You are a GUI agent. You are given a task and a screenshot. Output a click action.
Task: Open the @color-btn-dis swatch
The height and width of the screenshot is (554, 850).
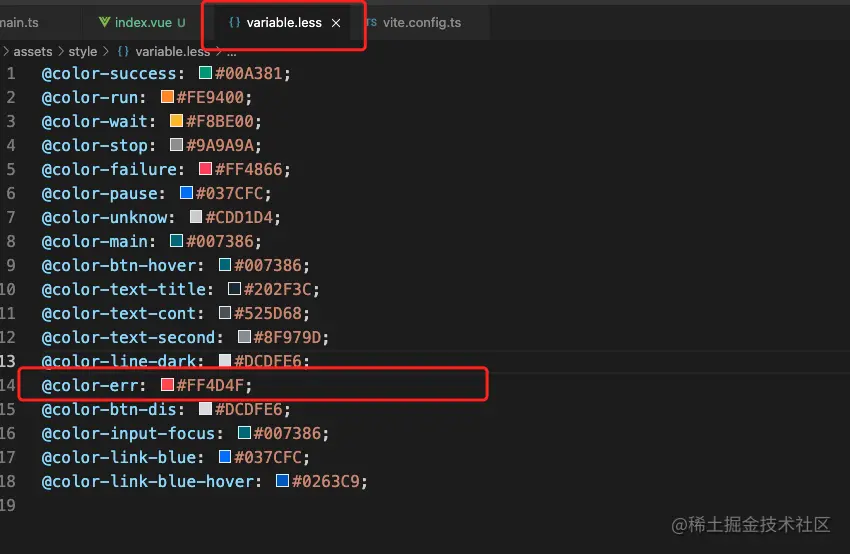click(205, 409)
